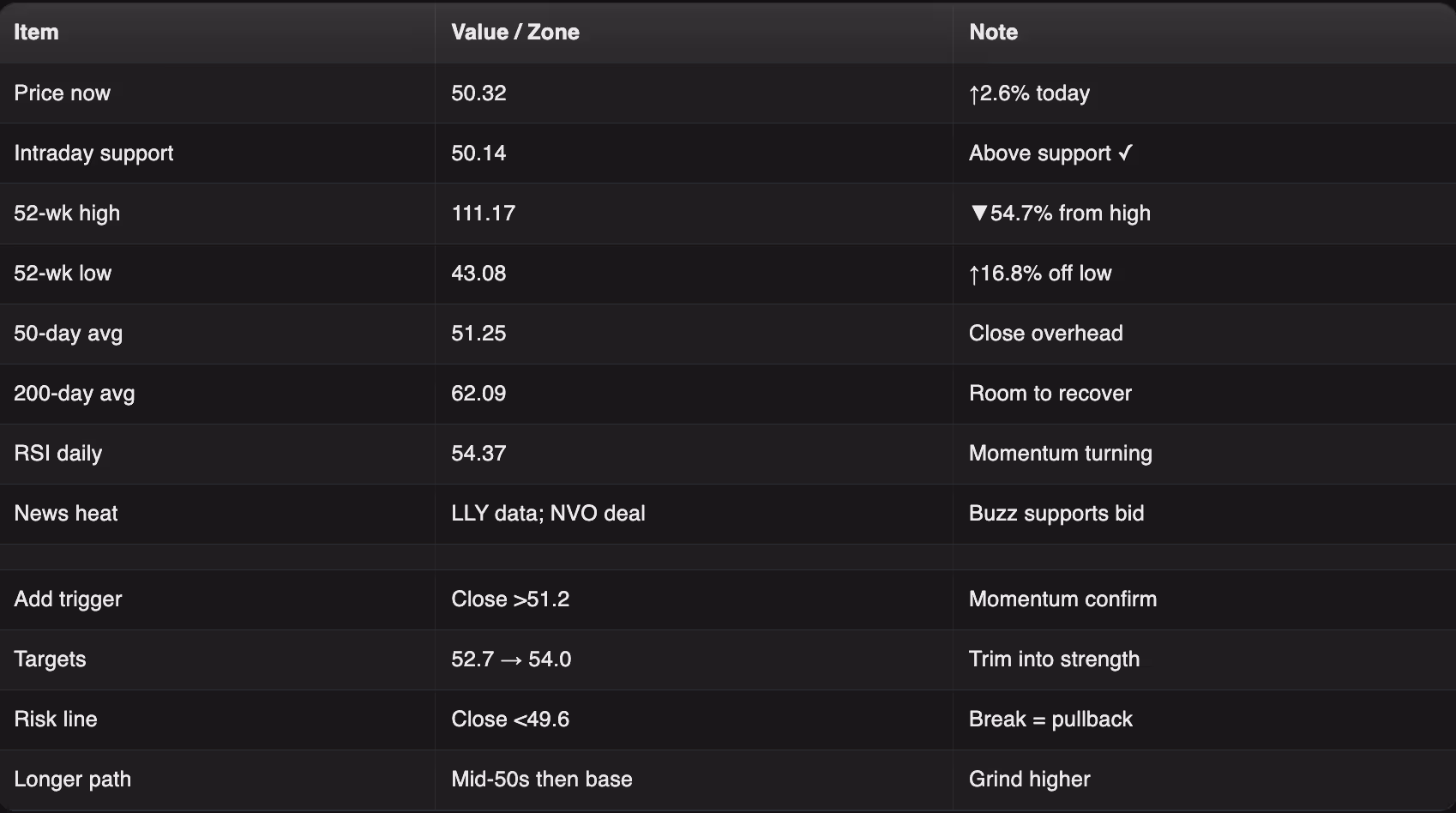
Task: Select the 43.08 52-wk low value
Action: pos(478,274)
